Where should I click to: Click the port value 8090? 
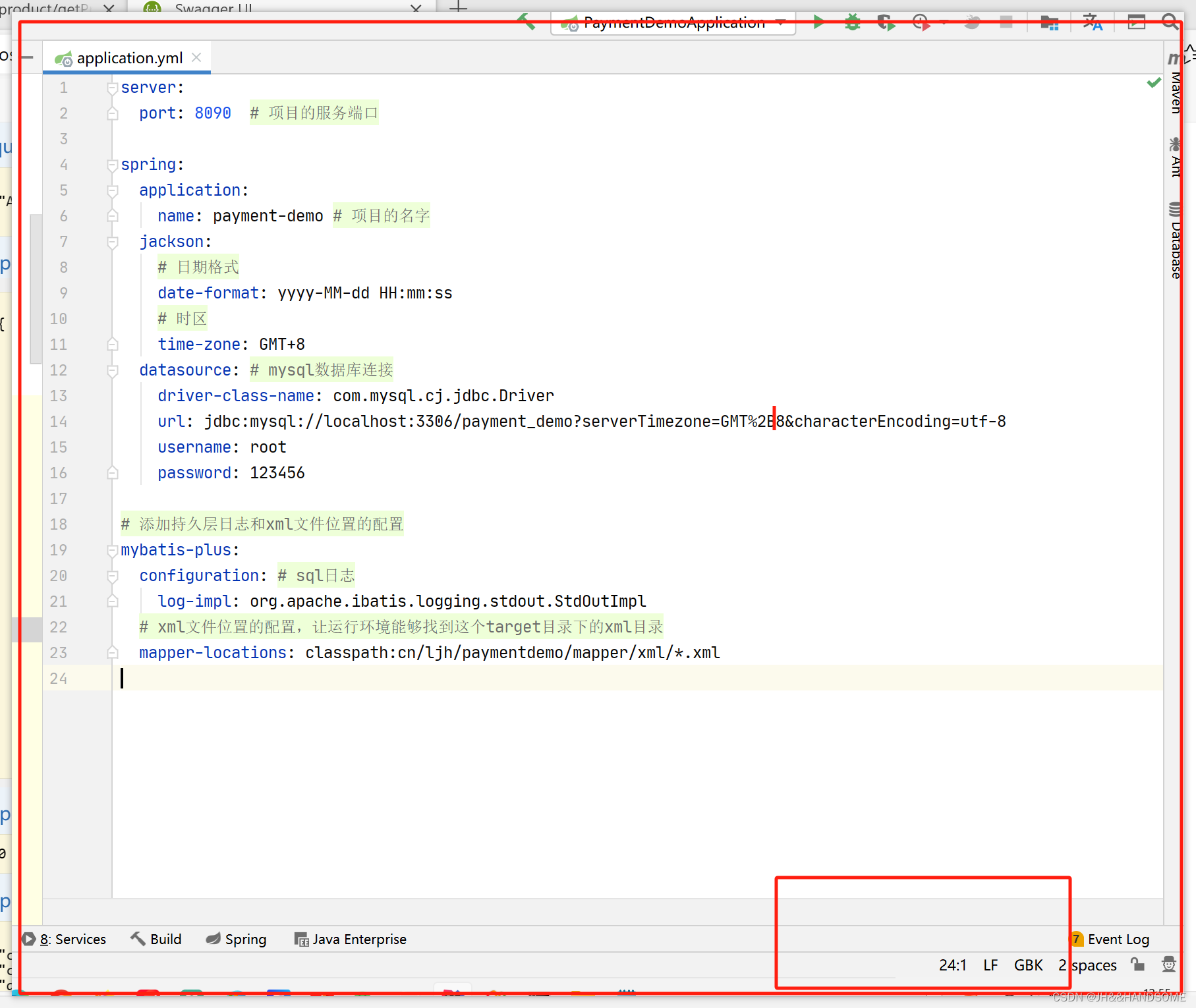click(x=213, y=113)
